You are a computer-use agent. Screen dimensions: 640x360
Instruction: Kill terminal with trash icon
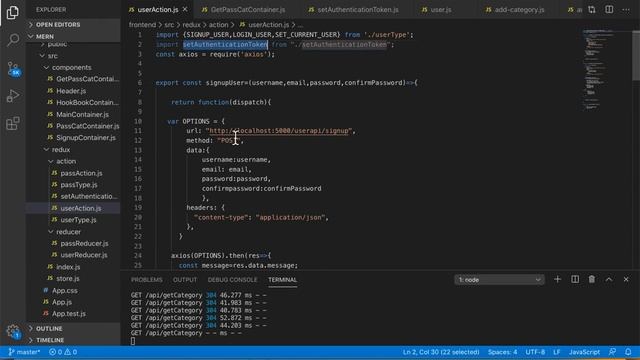tap(591, 280)
